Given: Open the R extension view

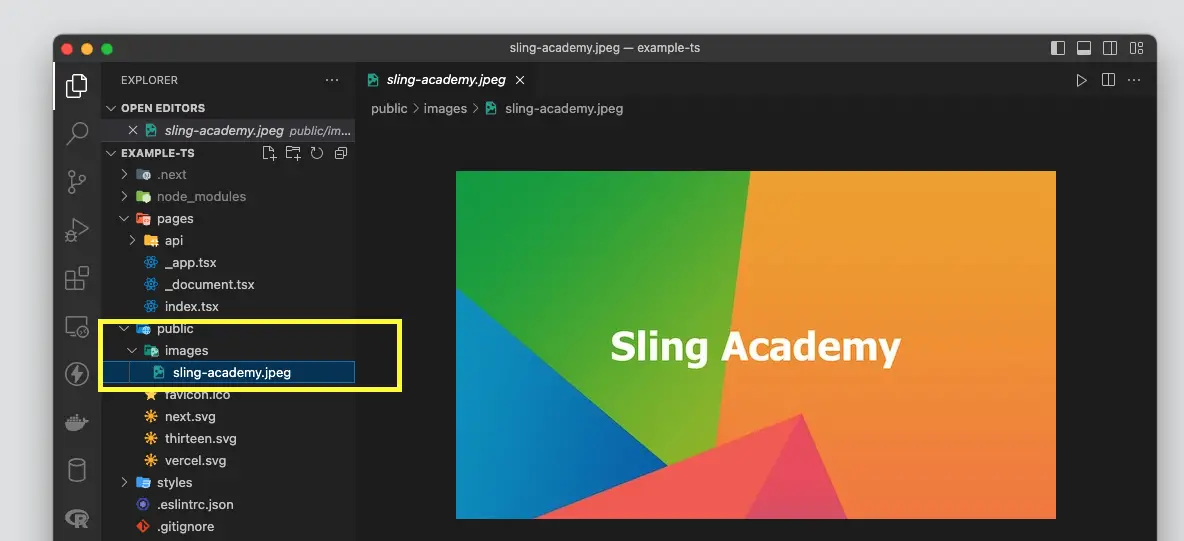Looking at the screenshot, I should click(x=76, y=518).
